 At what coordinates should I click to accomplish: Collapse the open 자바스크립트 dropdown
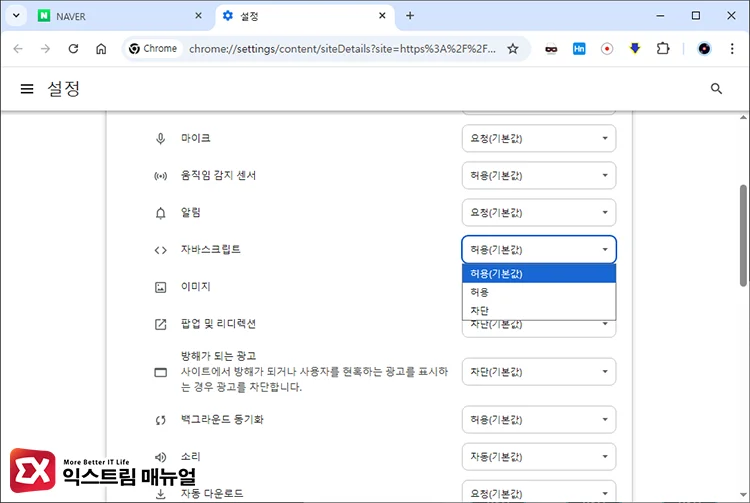[539, 250]
